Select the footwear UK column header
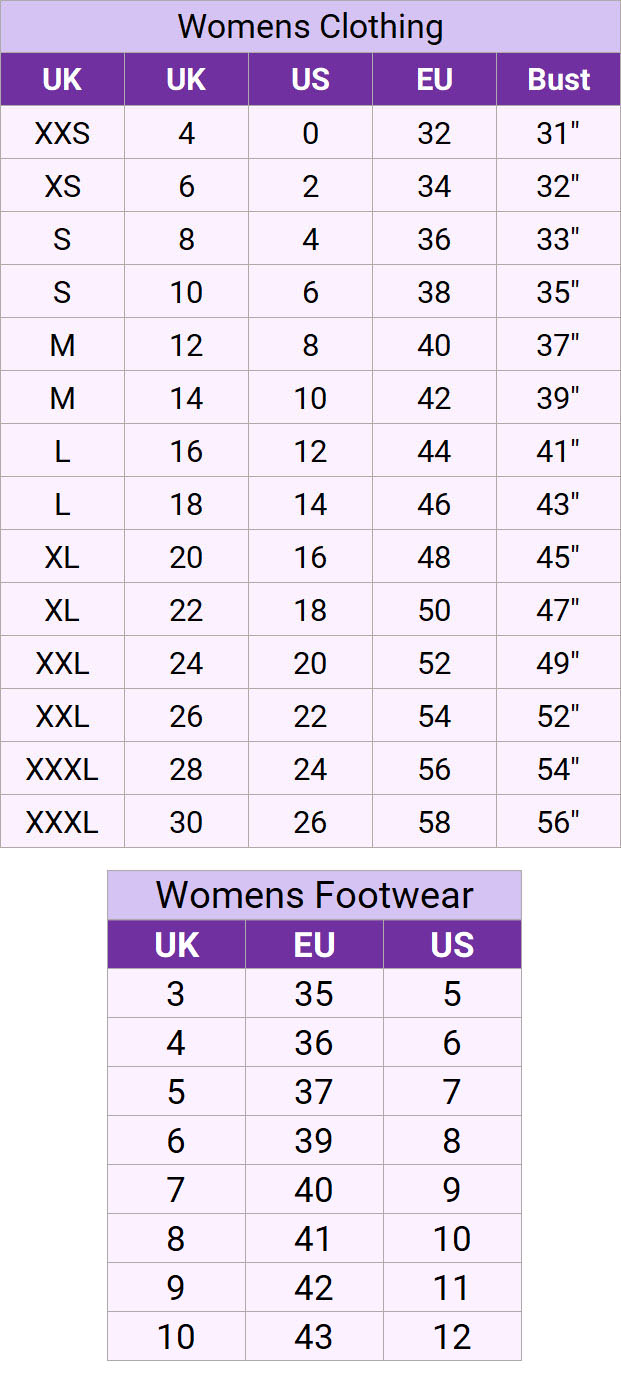This screenshot has height=1400, width=621. (176, 945)
